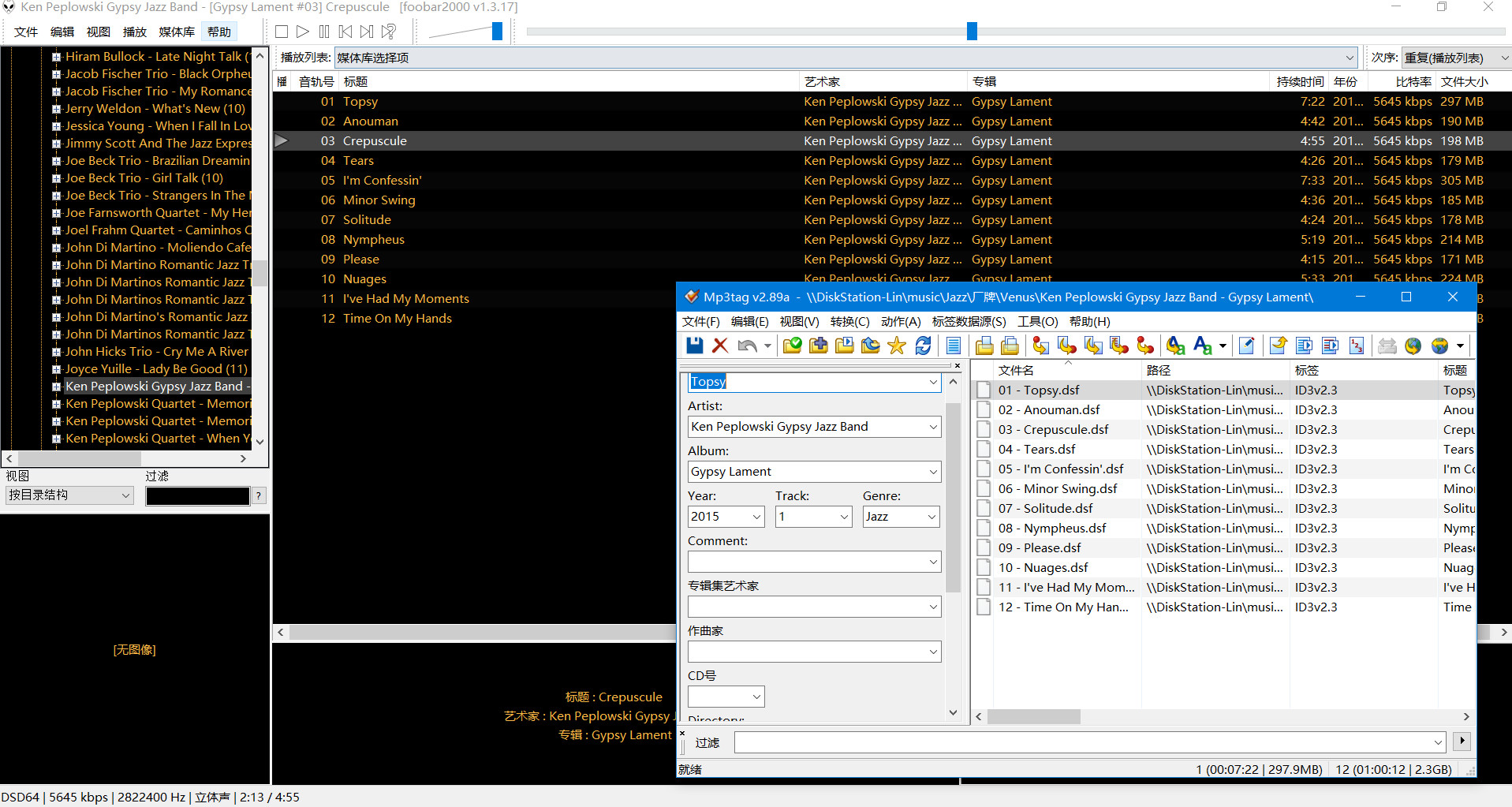Click the question mark filter help button

(259, 495)
